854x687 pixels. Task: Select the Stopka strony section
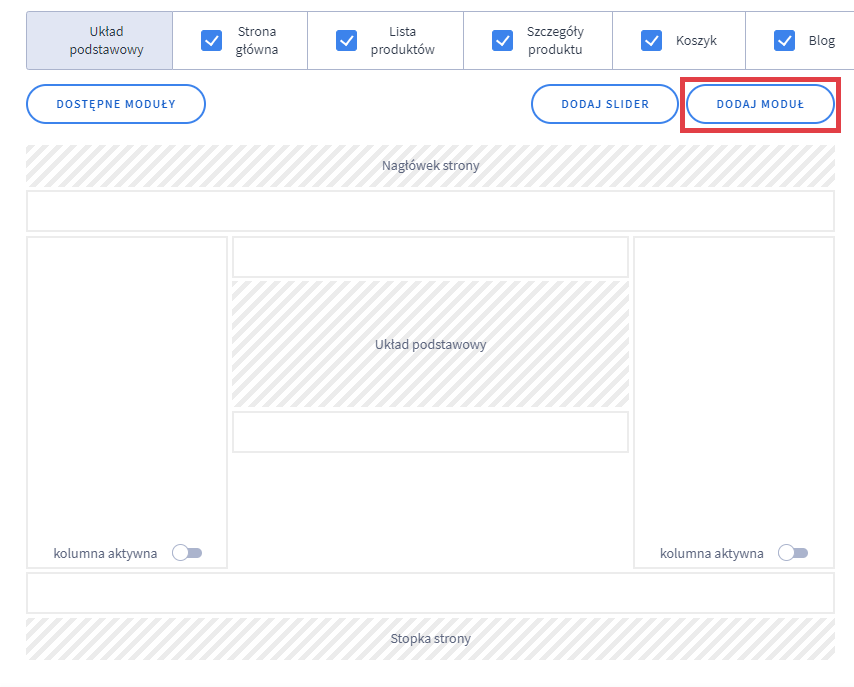[x=430, y=639]
